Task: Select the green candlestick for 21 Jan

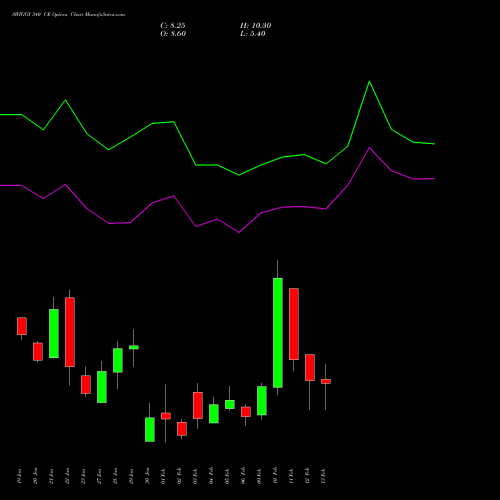Action: (54, 333)
